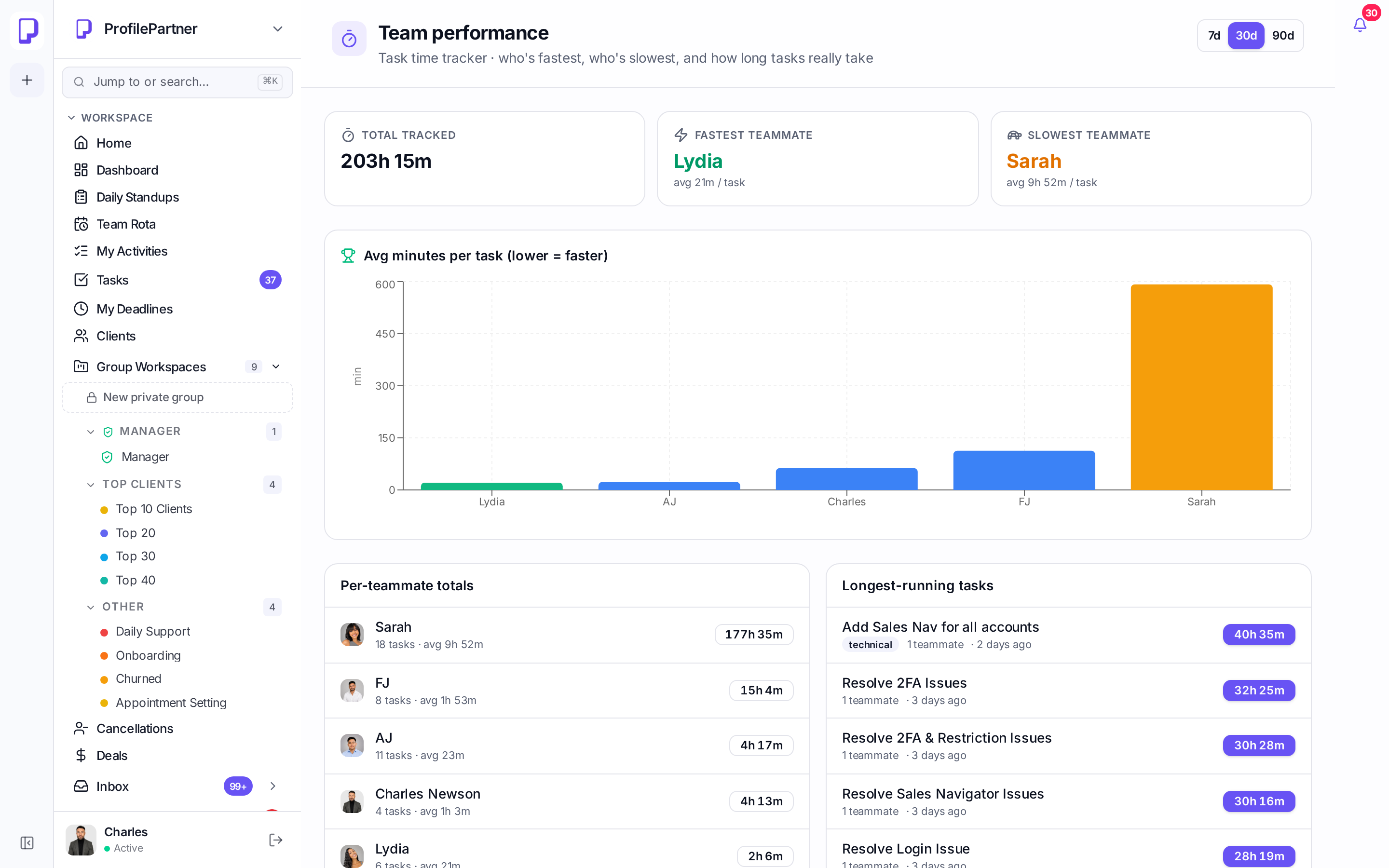Collapse the TOP CLIENTS group
Image resolution: width=1389 pixels, height=868 pixels.
[91, 485]
